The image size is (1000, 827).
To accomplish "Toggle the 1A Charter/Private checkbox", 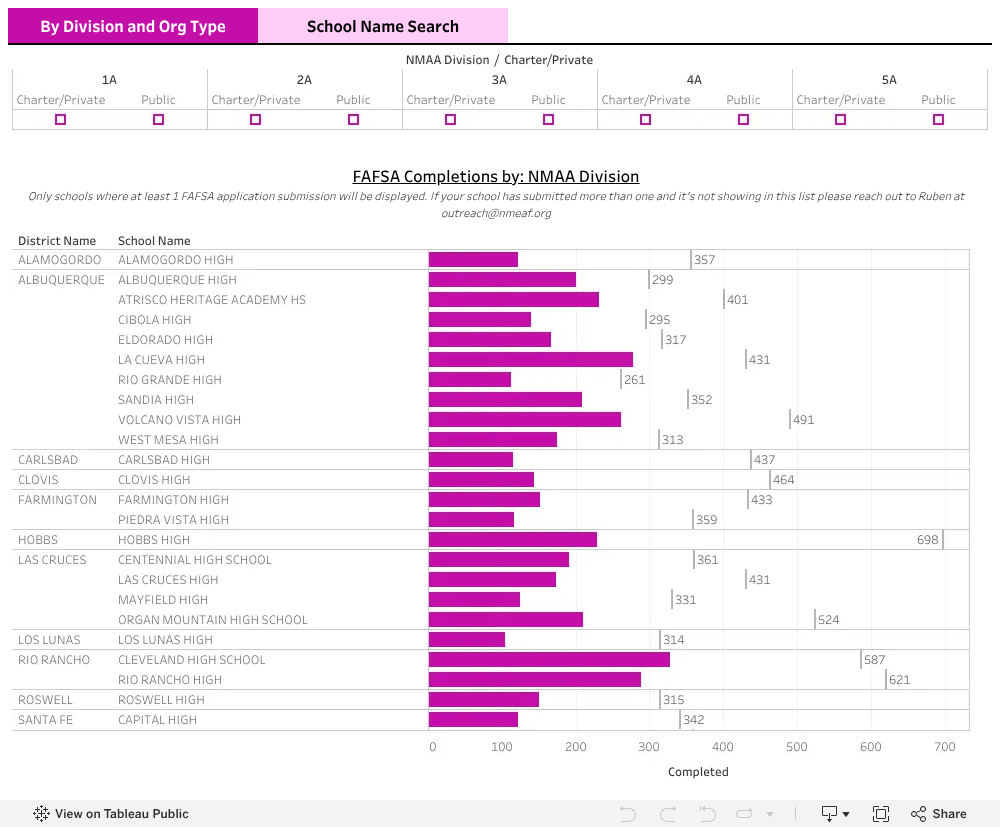I will tap(61, 119).
